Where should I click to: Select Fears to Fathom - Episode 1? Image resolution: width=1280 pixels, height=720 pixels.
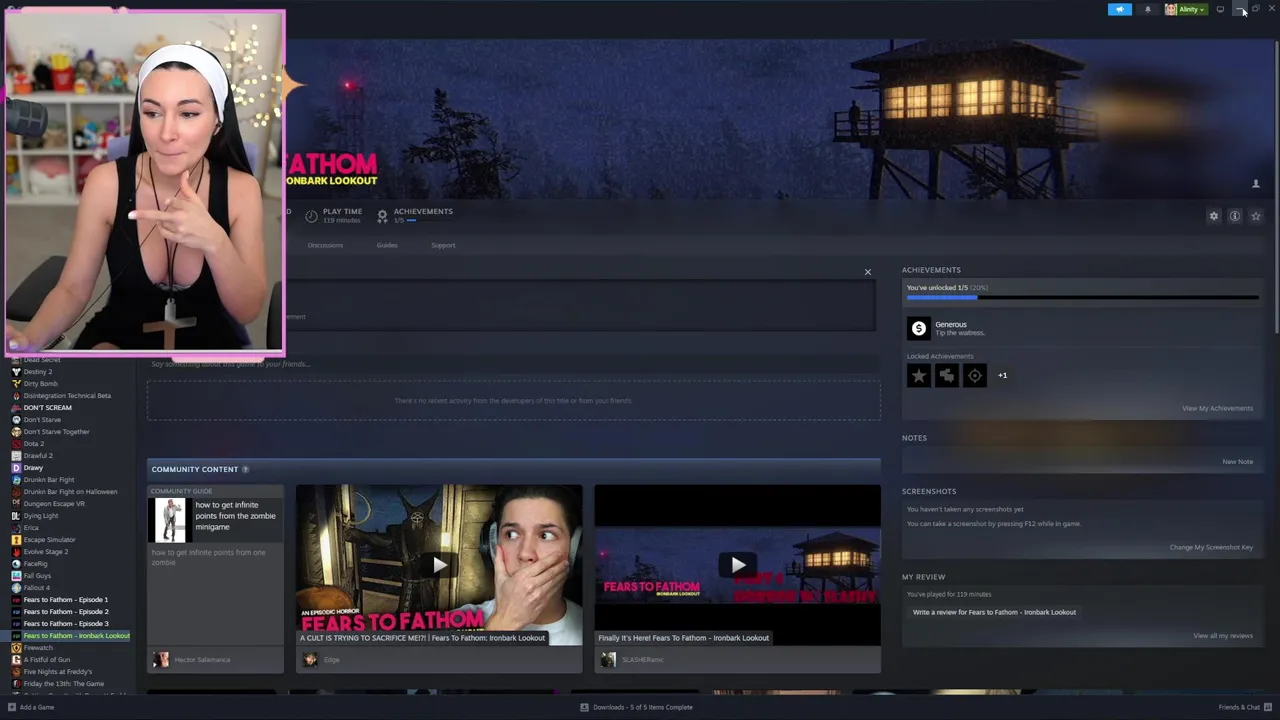68,600
